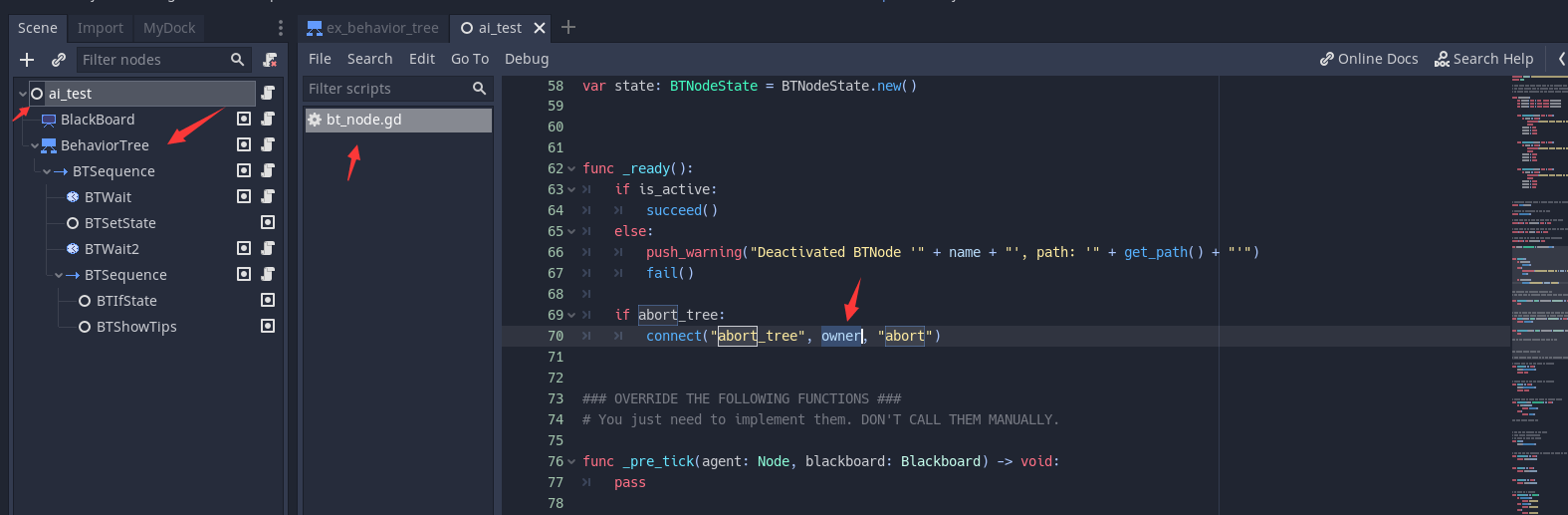Add a new scene tab with plus
The image size is (1568, 515).
pos(568,27)
